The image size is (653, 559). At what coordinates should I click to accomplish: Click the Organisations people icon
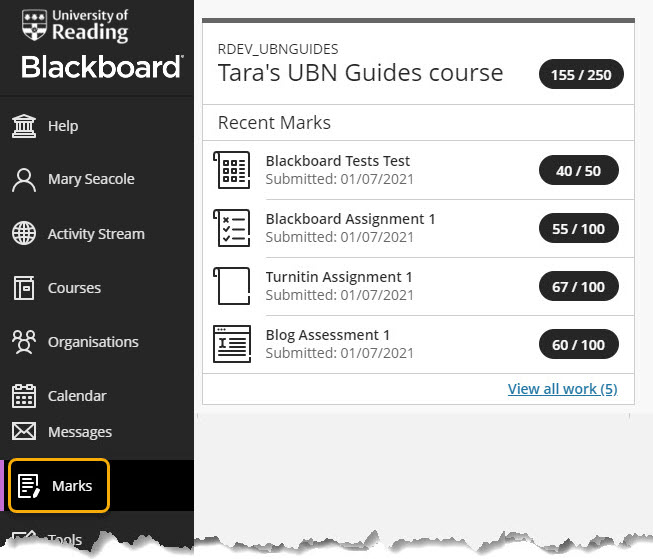[x=24, y=342]
